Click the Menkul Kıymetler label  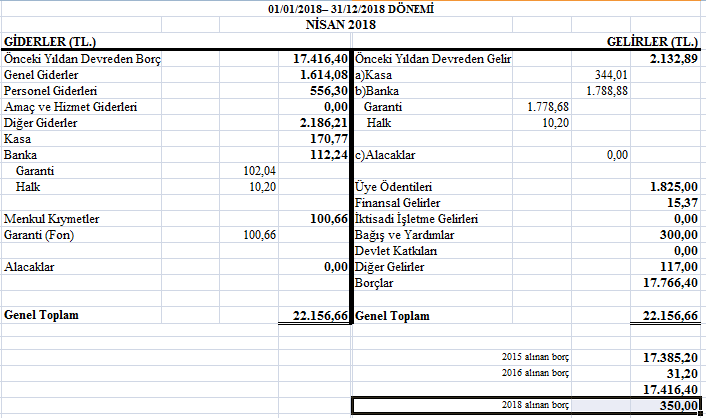coord(51,219)
